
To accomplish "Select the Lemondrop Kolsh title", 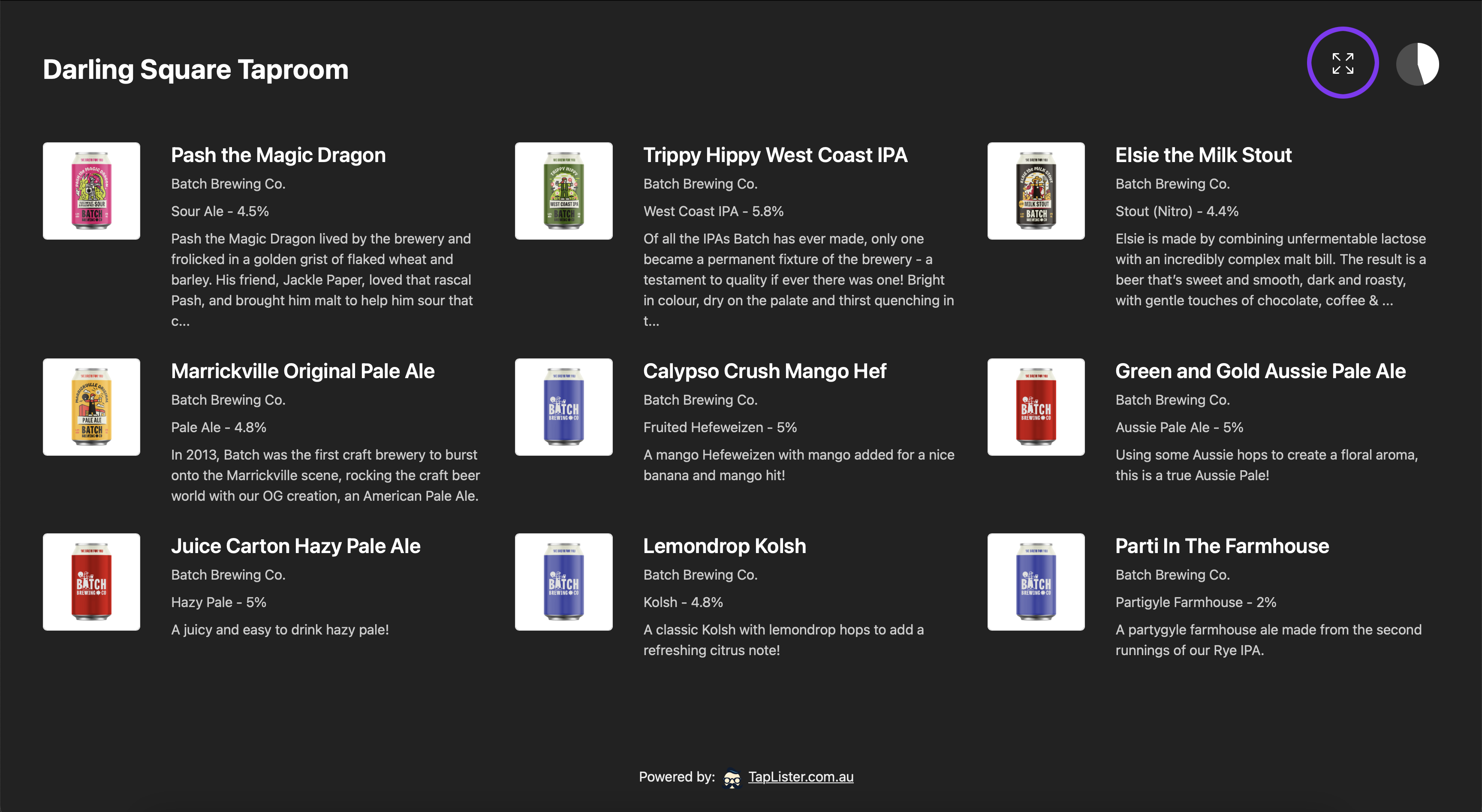I will point(724,546).
